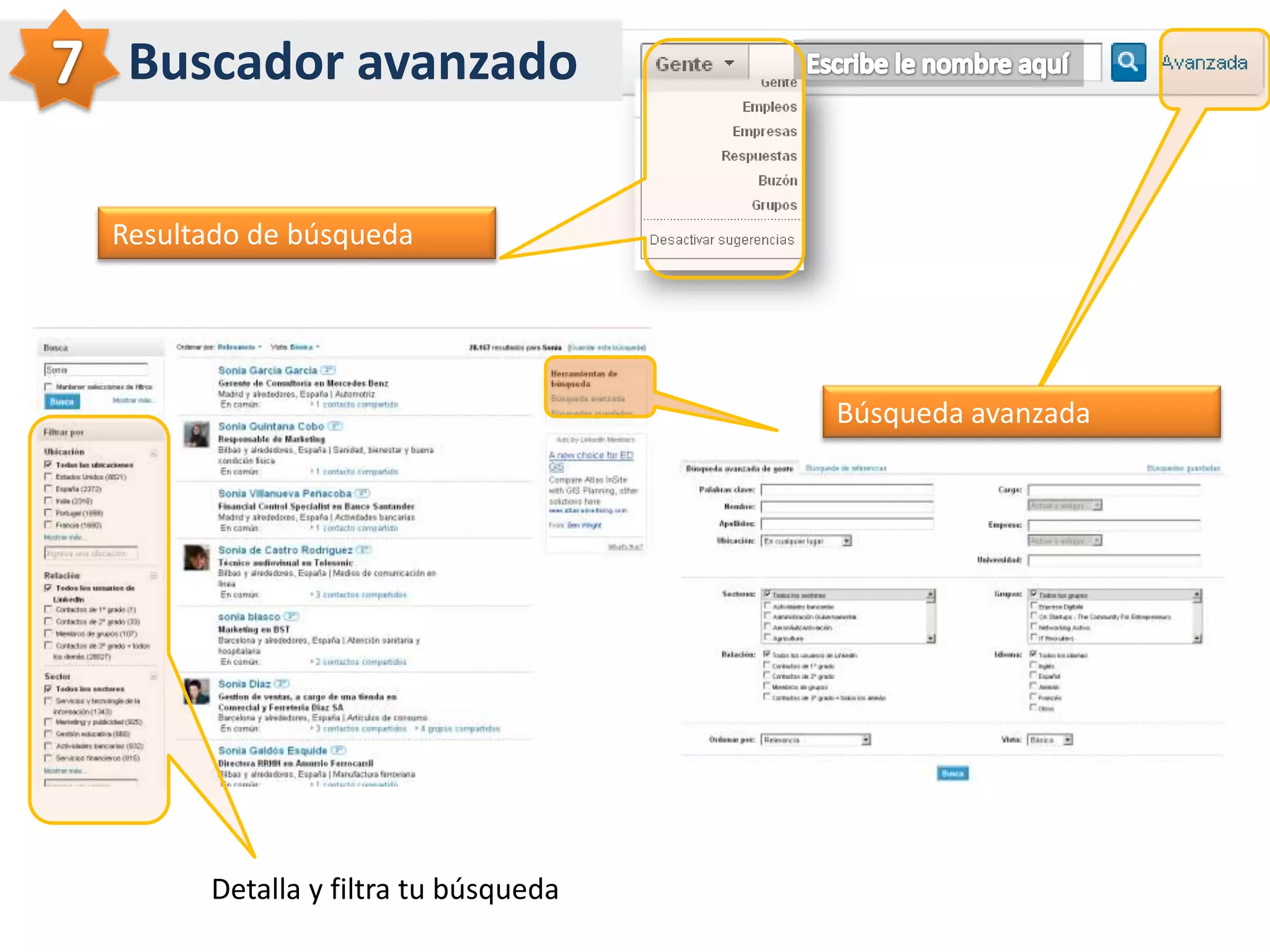Open the Gente search-type dropdown
The width and height of the screenshot is (1270, 952).
click(695, 64)
